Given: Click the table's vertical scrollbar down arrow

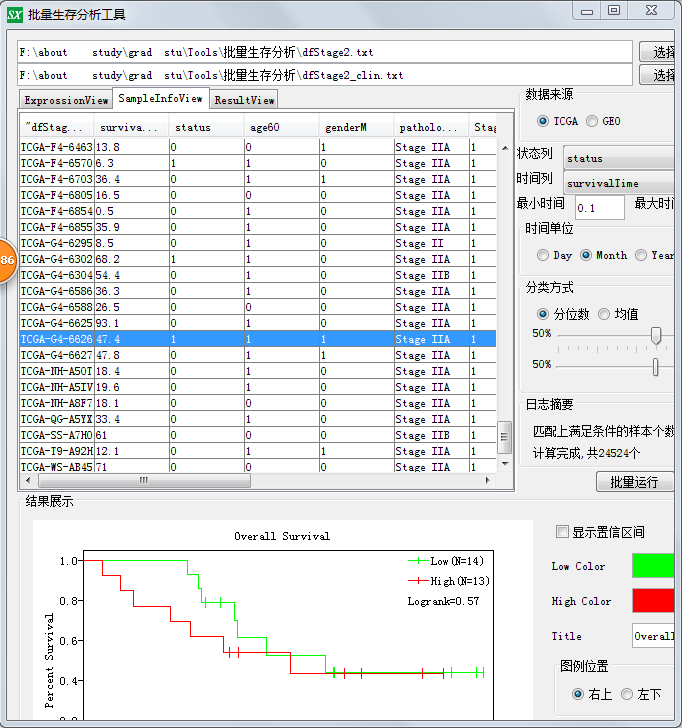Looking at the screenshot, I should pyautogui.click(x=505, y=465).
